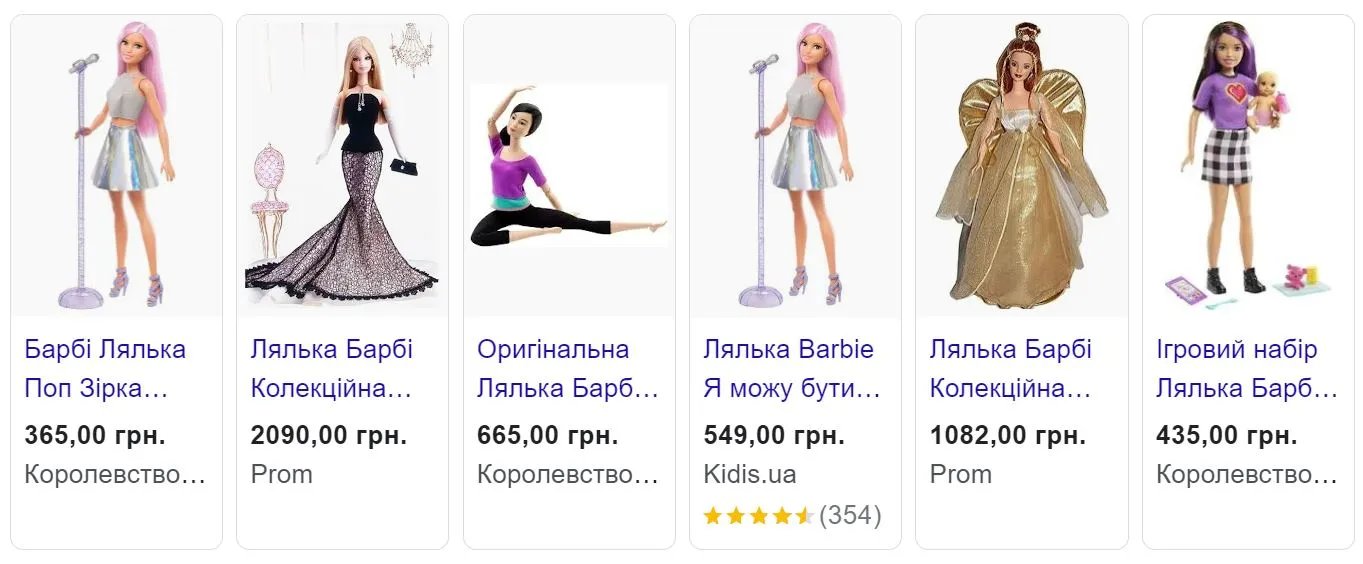The image size is (1363, 564).
Task: Open the 'Оригінальна Лялька Барбі' product title
Action: (x=567, y=369)
